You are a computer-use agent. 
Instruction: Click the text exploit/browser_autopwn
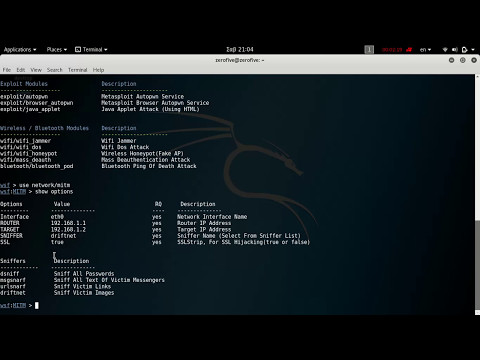tap(37, 103)
